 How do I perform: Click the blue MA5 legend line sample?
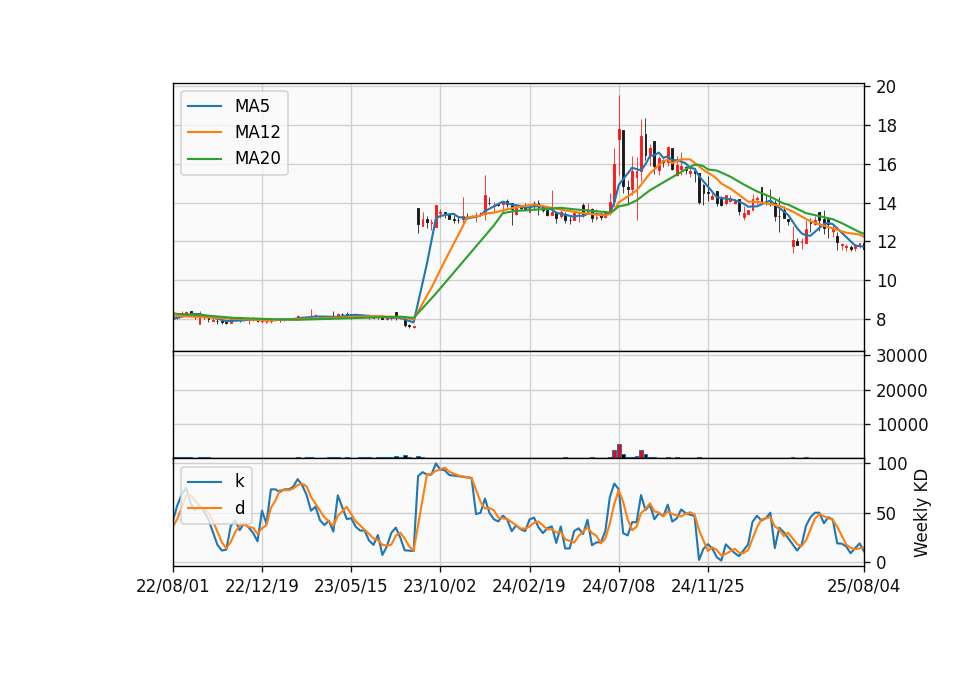point(204,106)
